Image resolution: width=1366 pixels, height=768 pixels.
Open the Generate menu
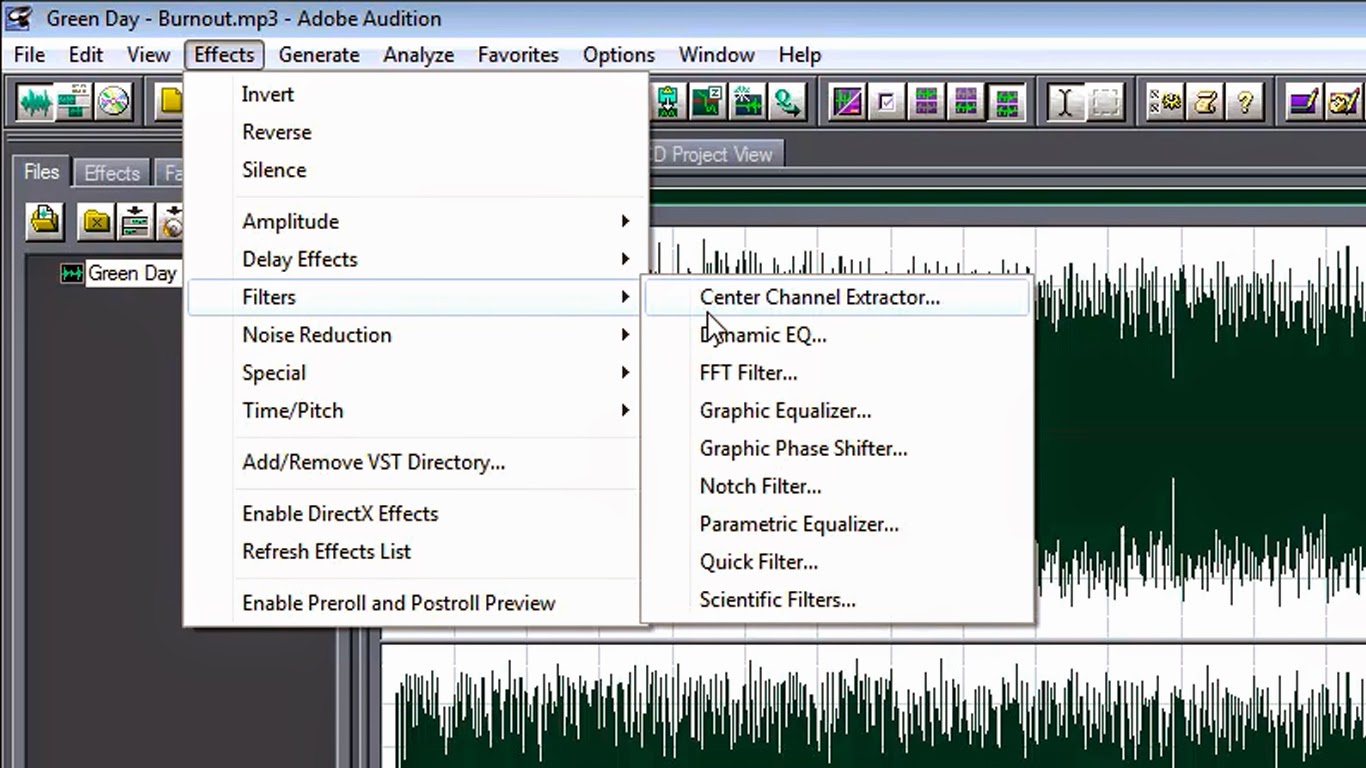(x=319, y=55)
